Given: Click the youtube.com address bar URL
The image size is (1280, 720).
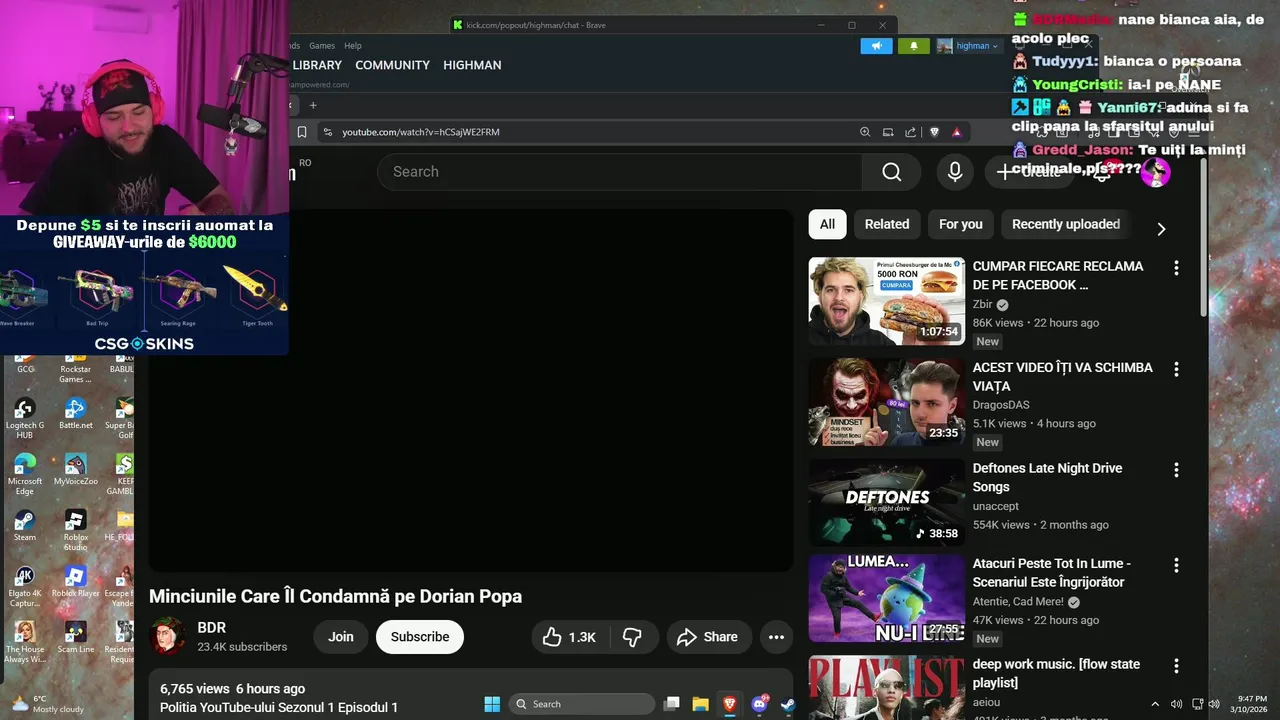Looking at the screenshot, I should click(420, 132).
